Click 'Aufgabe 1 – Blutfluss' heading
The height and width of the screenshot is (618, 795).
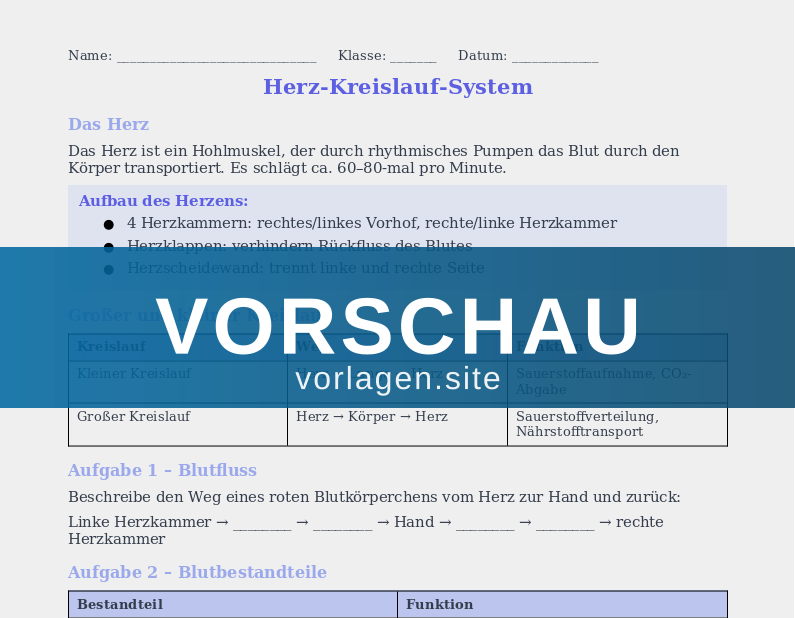point(162,470)
